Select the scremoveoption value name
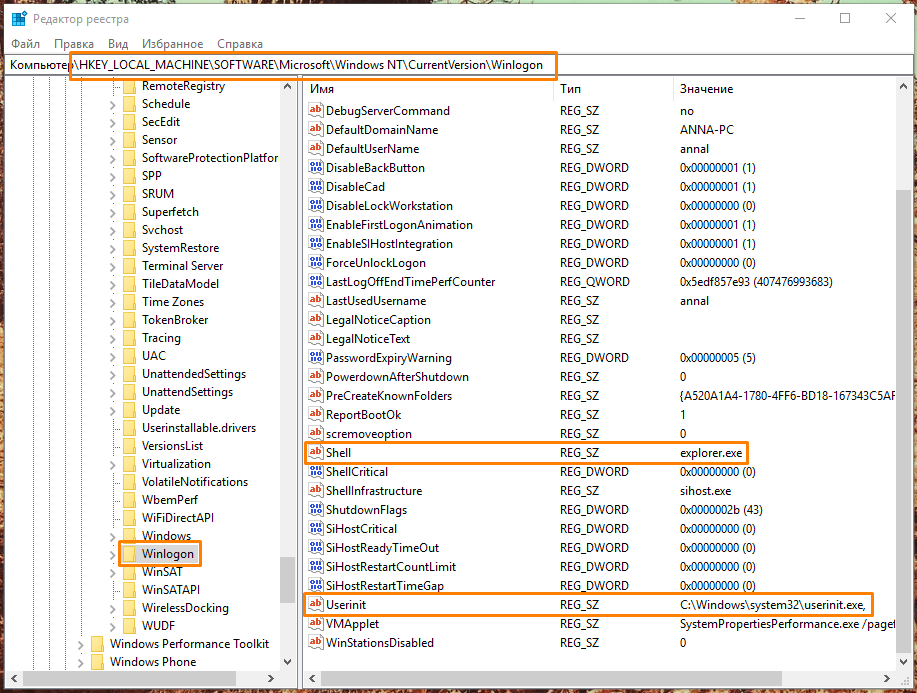The image size is (917, 693). point(368,434)
